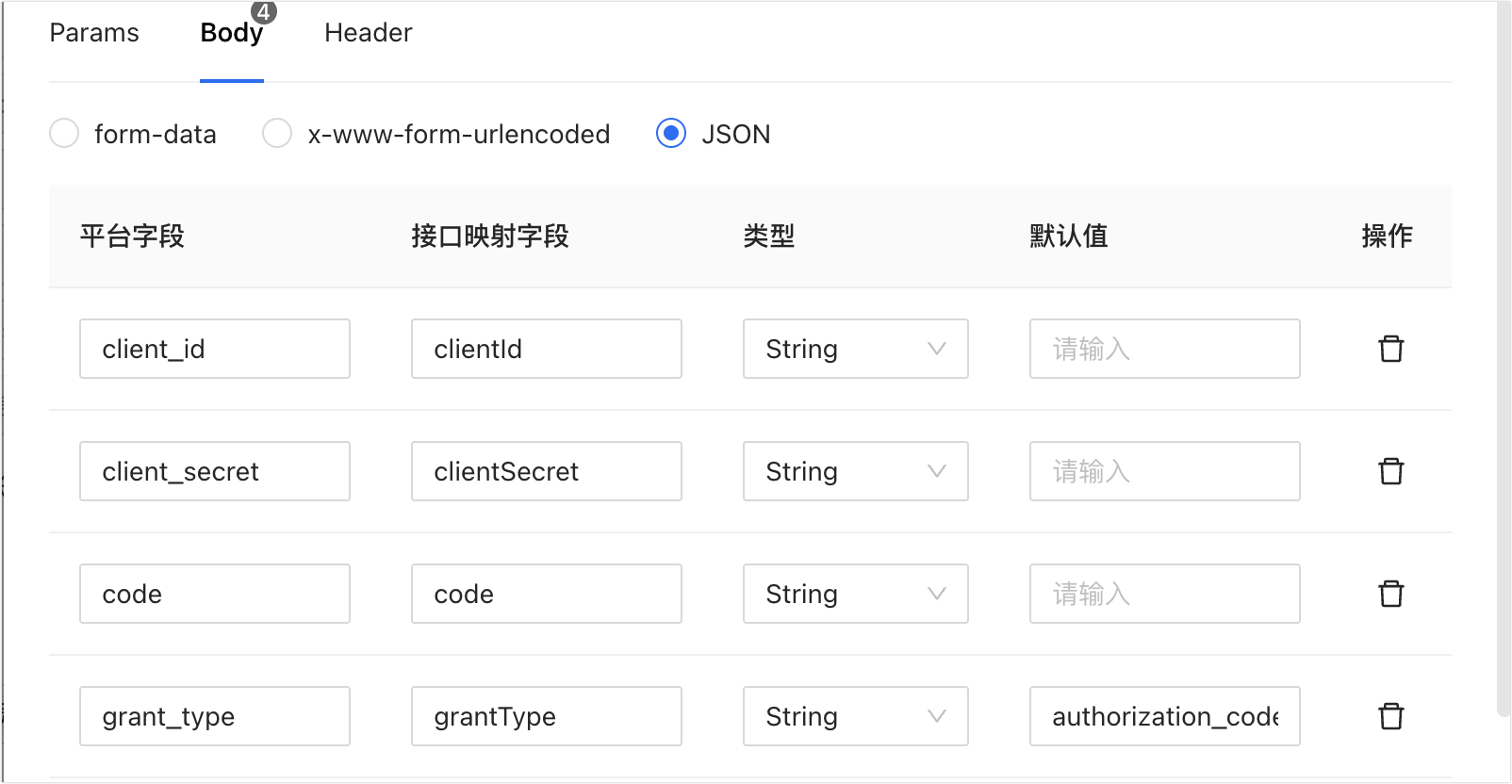Edit the authorization_code default value field
Image resolution: width=1512 pixels, height=784 pixels.
pyautogui.click(x=1164, y=716)
